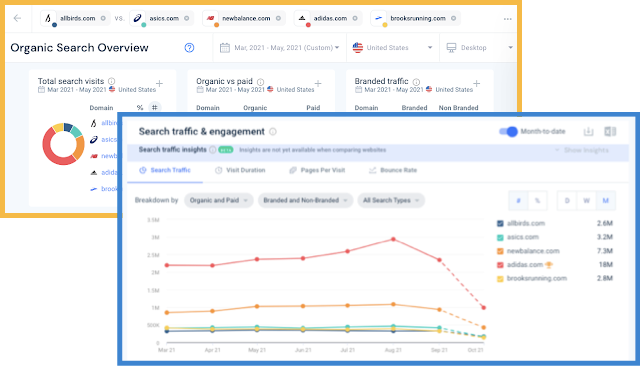642x367 pixels.
Task: Open the Branded and Non-Branded dropdown
Action: (x=305, y=200)
